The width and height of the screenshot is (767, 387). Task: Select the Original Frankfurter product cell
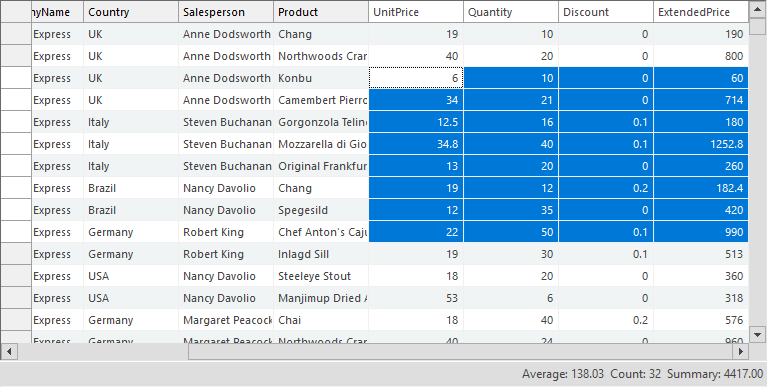pyautogui.click(x=320, y=166)
